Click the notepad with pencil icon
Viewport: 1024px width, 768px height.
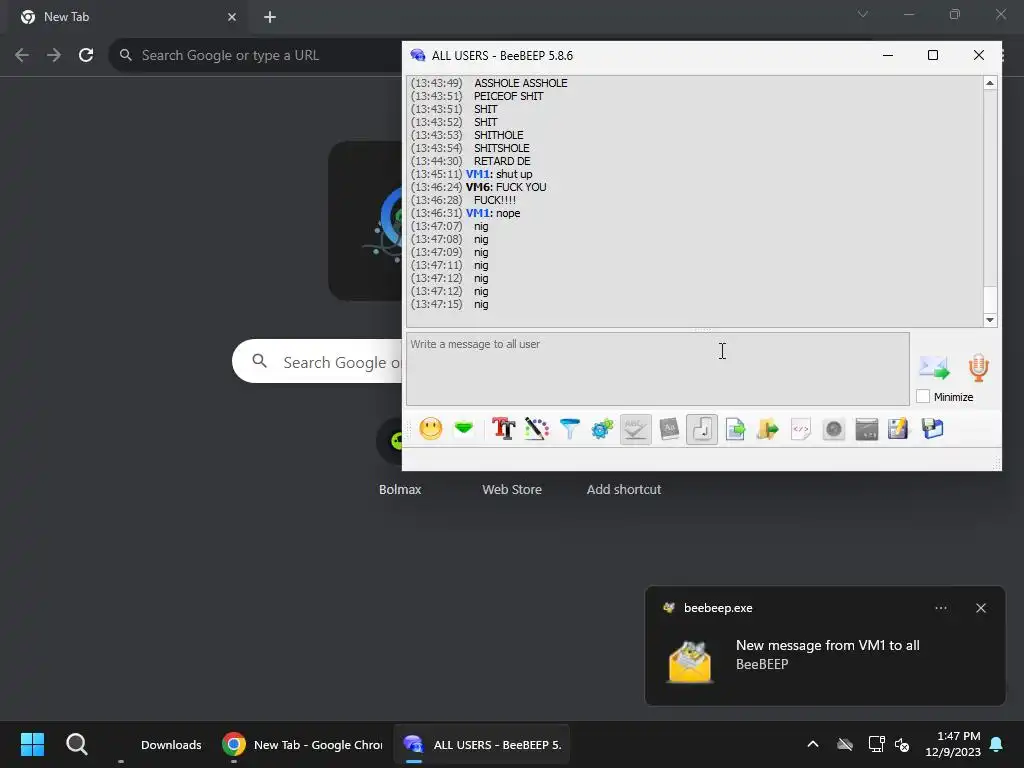[899, 429]
